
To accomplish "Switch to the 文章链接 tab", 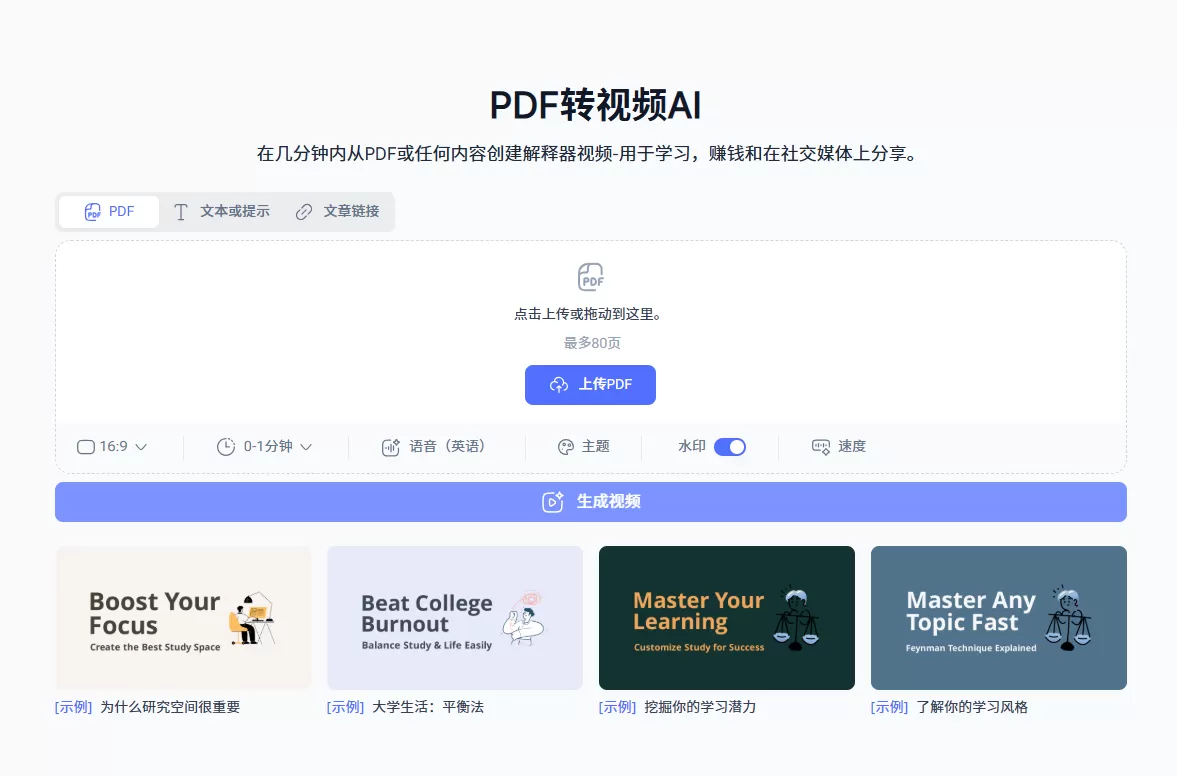I will click(337, 211).
